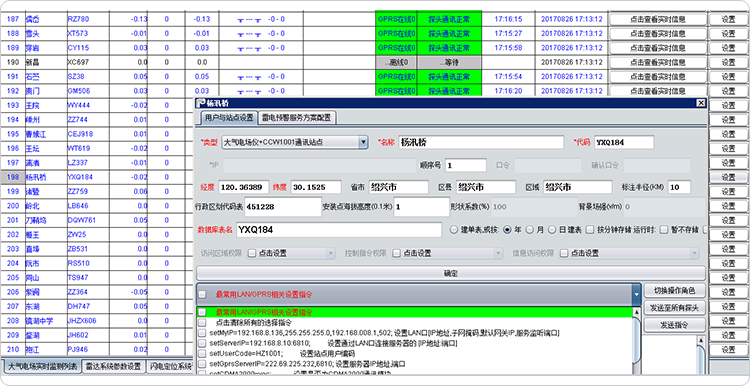Open the 类型 station type dropdown
The image size is (750, 386).
click(363, 142)
